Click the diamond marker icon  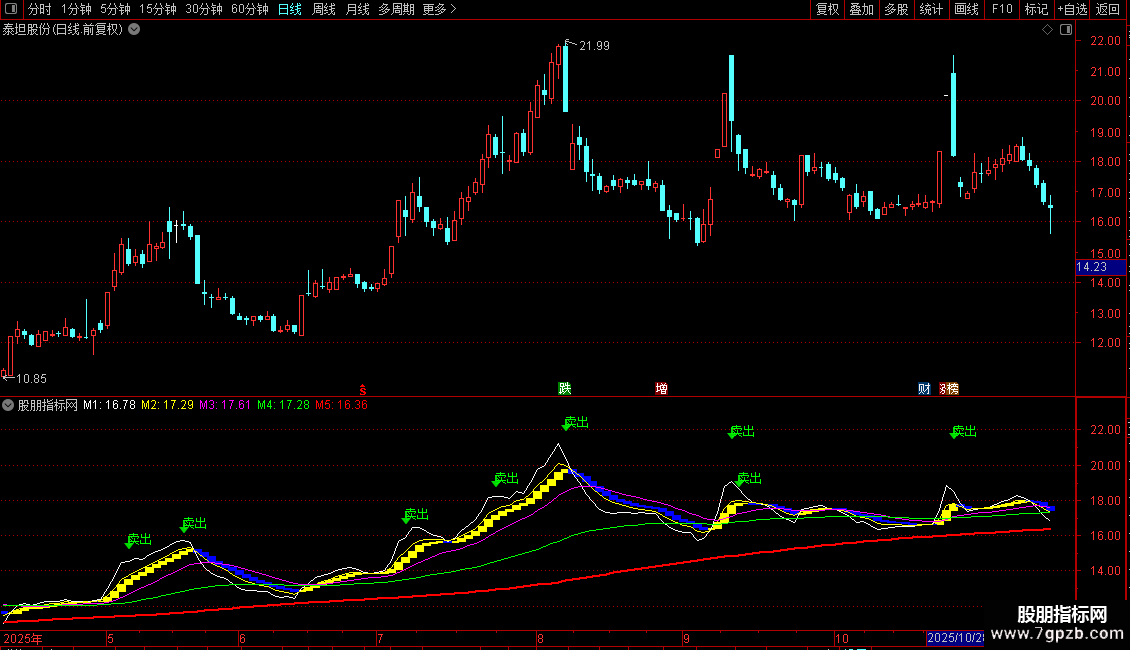[x=1047, y=30]
